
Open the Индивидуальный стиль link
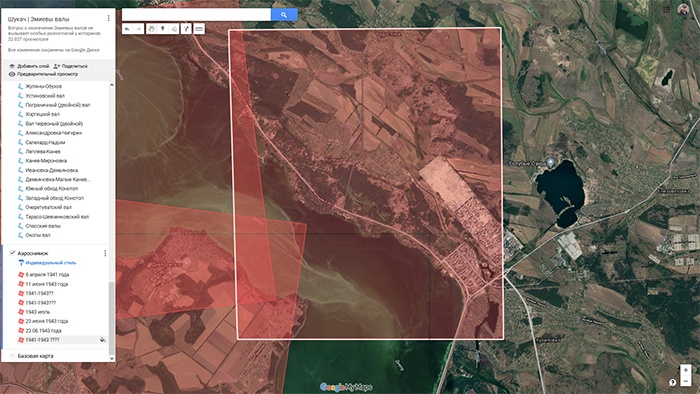(50, 263)
